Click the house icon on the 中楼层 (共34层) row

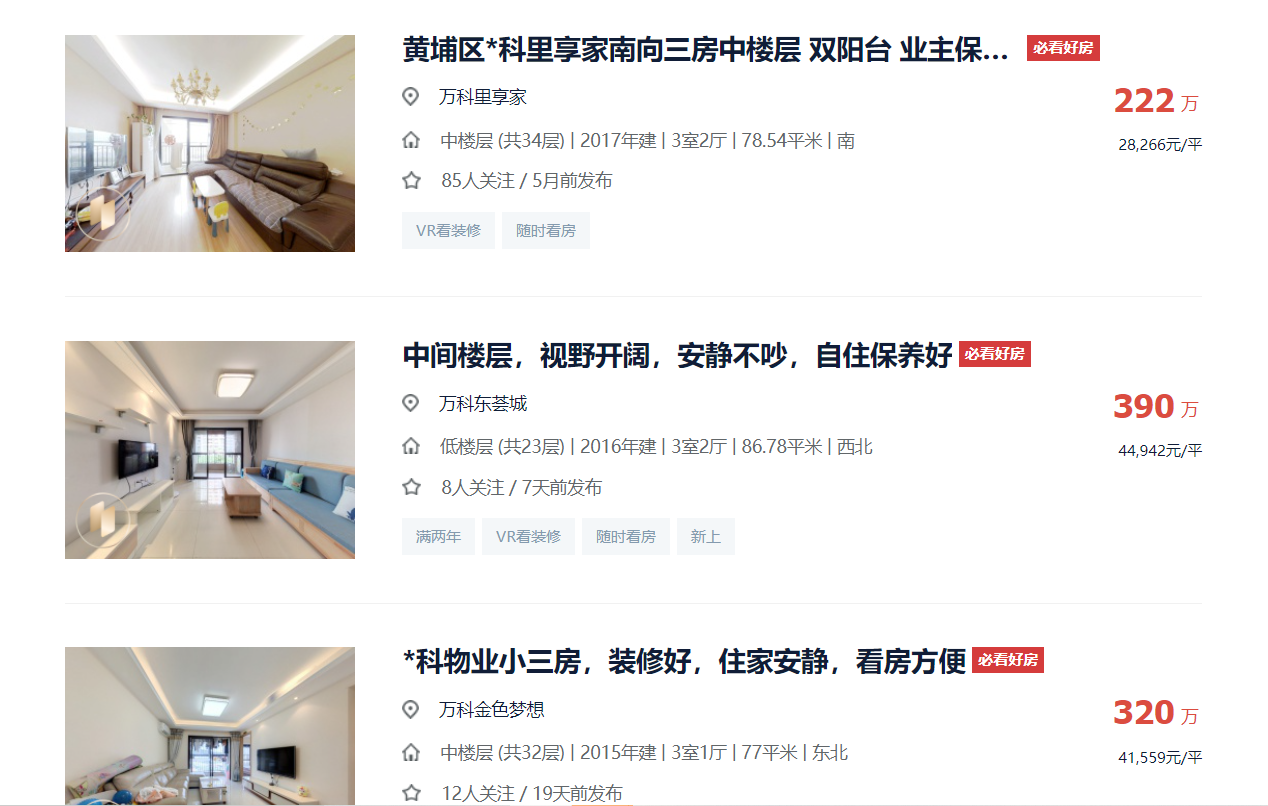point(410,141)
